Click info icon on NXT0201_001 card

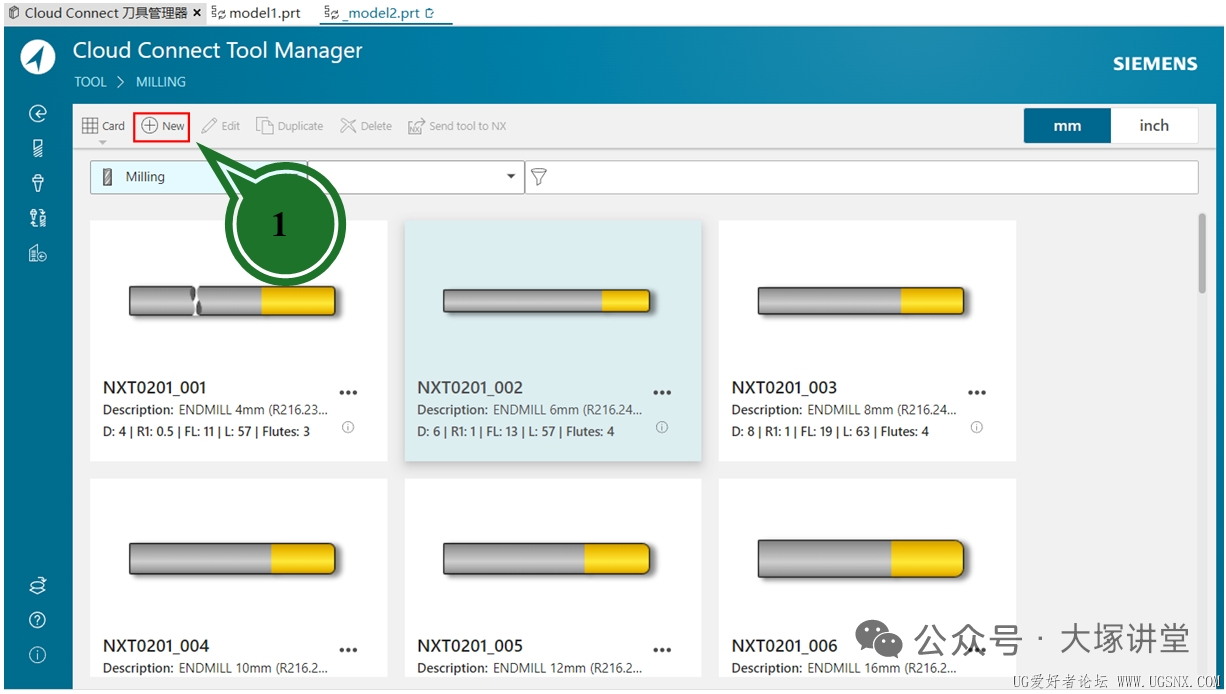pyautogui.click(x=348, y=427)
